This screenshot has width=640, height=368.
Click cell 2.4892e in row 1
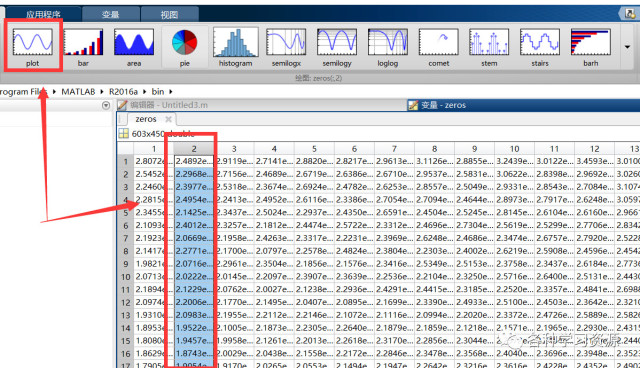[x=194, y=161]
